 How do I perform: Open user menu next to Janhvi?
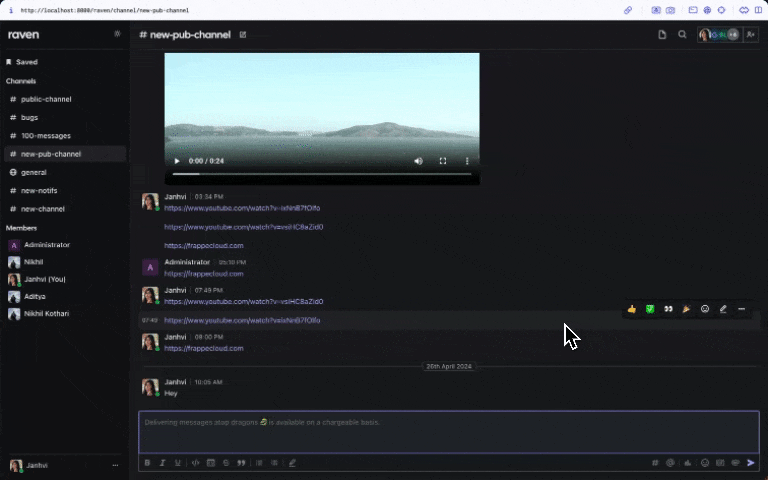coord(115,466)
